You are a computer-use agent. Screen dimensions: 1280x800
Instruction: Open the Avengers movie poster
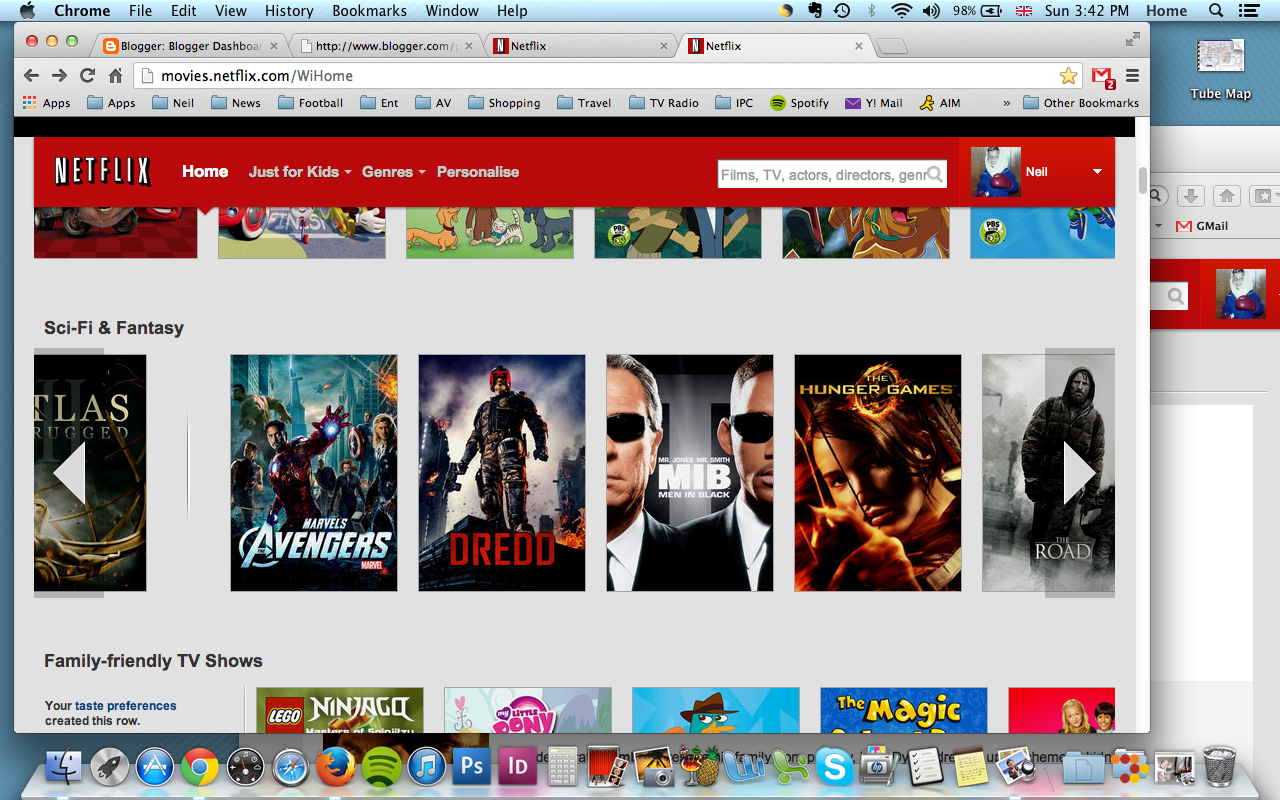[314, 473]
